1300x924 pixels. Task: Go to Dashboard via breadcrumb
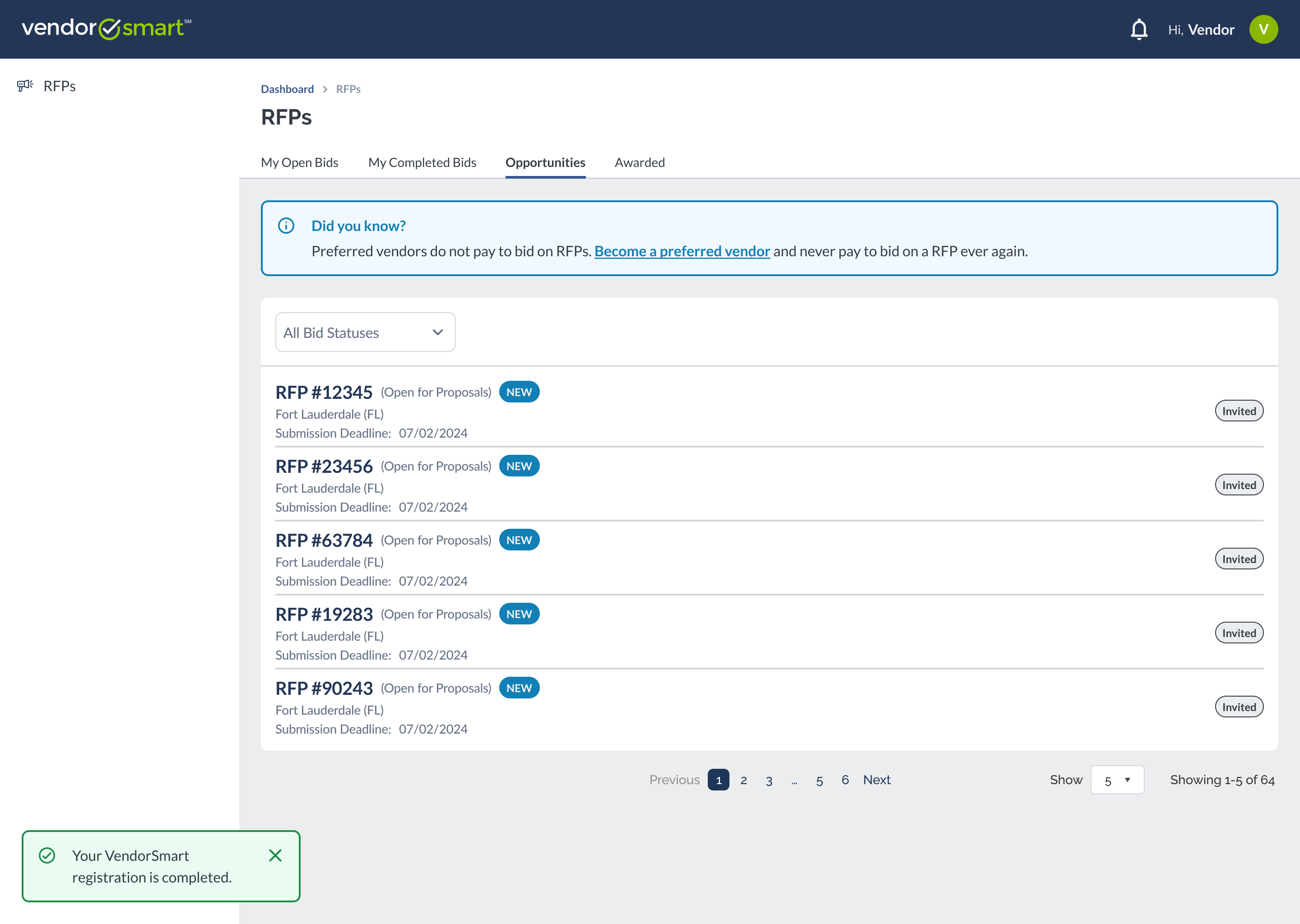(x=287, y=89)
